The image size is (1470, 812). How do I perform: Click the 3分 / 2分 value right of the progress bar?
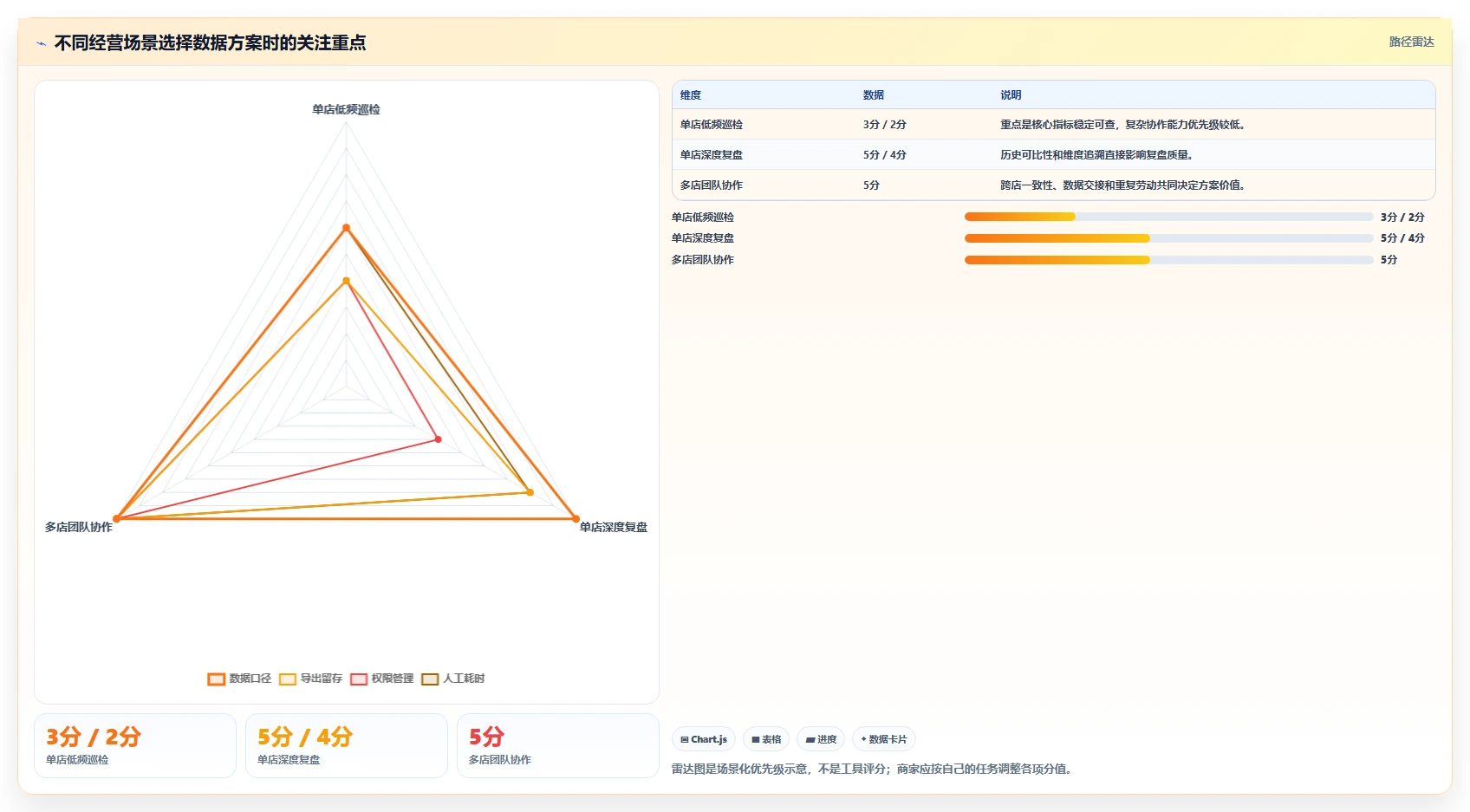click(x=1402, y=218)
